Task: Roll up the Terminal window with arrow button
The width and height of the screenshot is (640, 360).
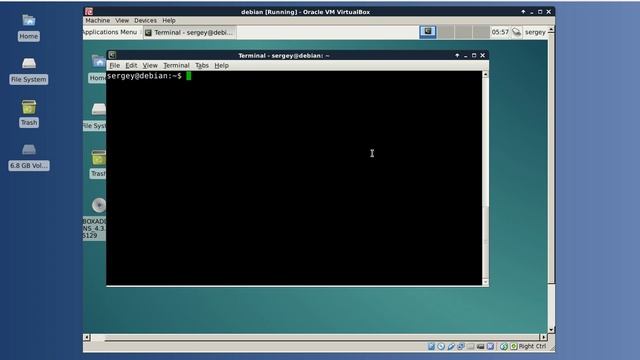Action: [x=457, y=55]
